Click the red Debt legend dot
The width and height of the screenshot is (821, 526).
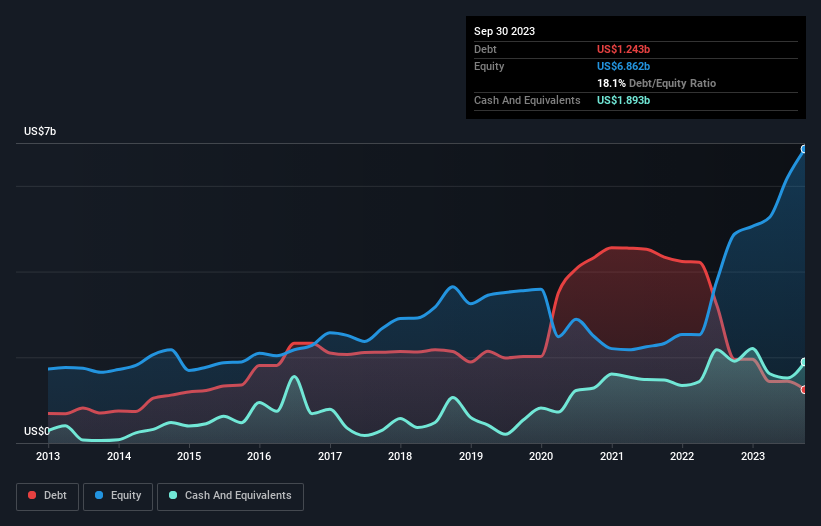coord(32,495)
